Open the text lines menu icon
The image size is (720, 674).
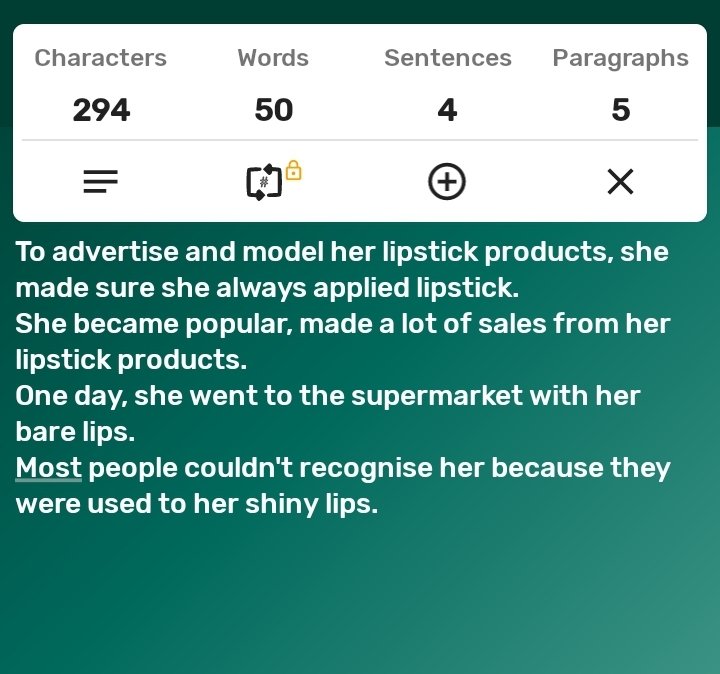[x=101, y=181]
